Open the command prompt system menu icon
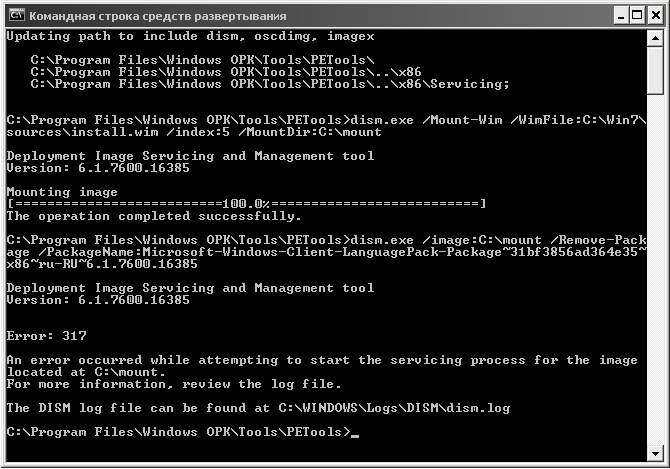The image size is (670, 469). 15,16
